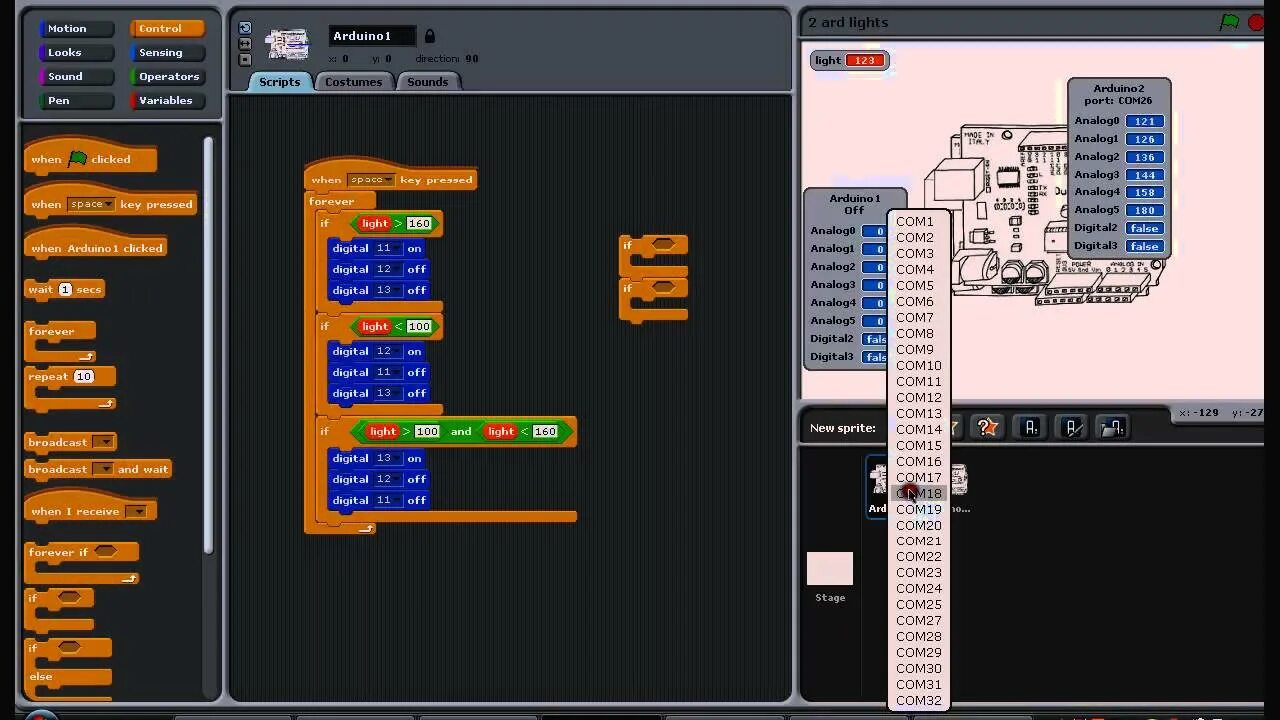Click the 'A' with pencil new sprite icon

(1071, 428)
